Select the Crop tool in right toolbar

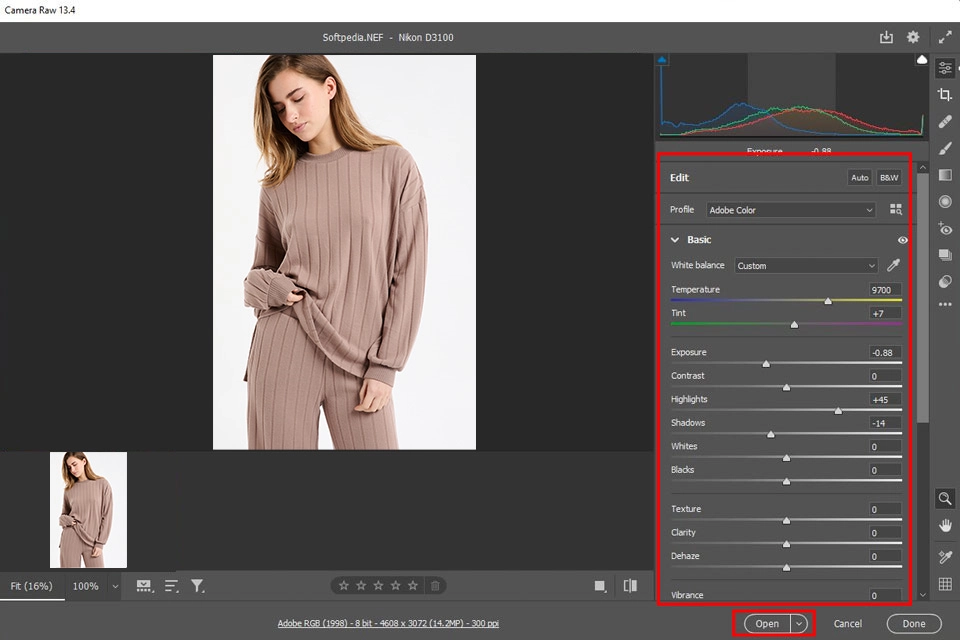click(945, 94)
